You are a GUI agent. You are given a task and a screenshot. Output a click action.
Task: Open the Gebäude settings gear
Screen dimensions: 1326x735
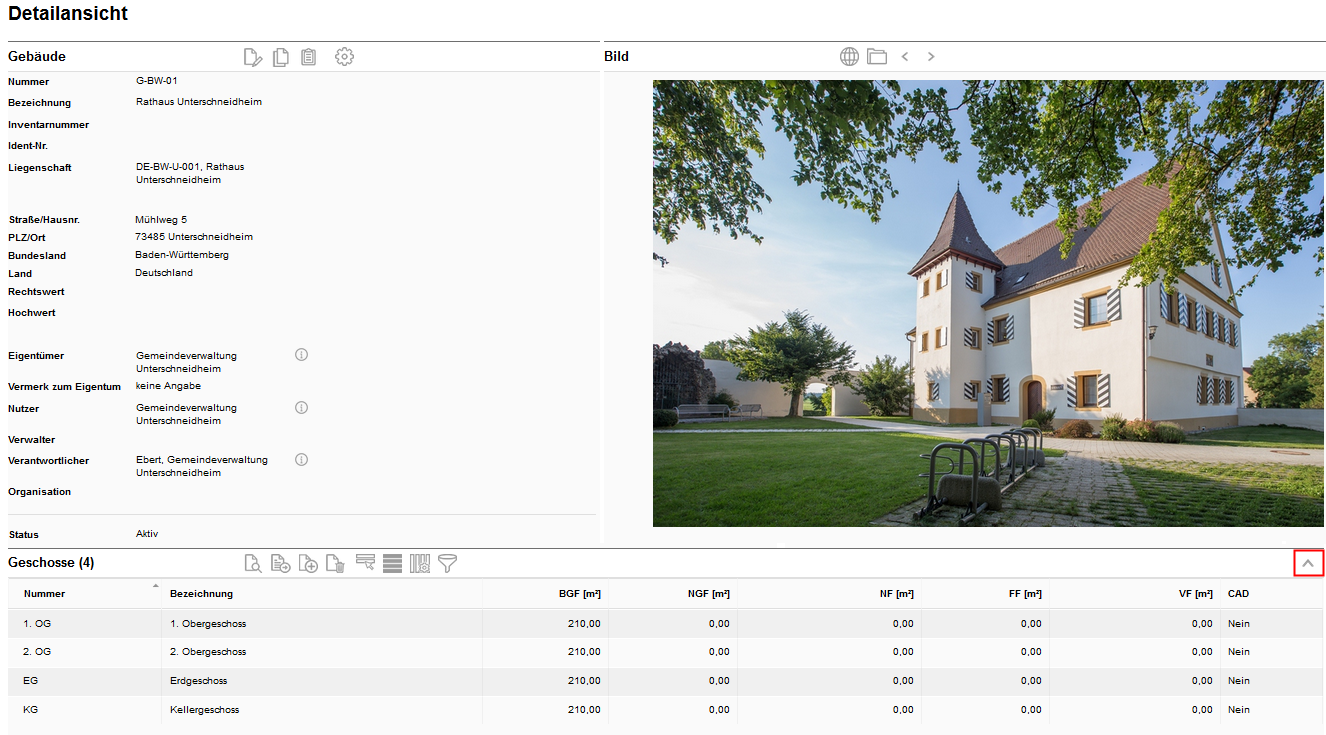pos(344,57)
